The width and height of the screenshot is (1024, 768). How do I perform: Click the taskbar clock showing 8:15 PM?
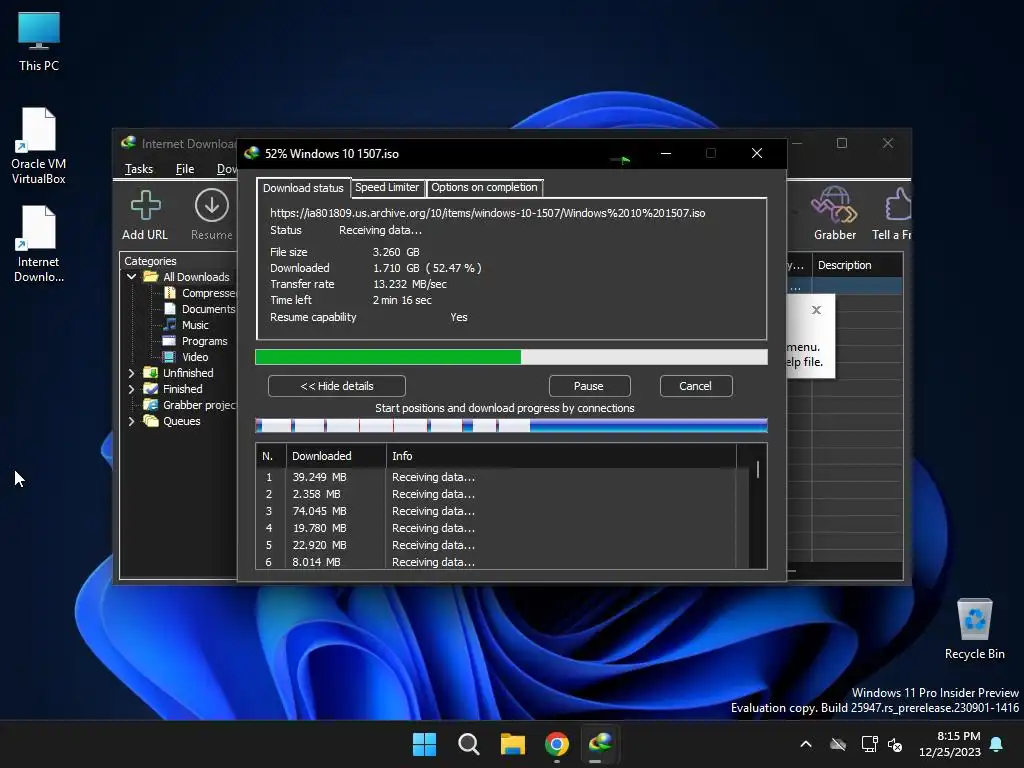tap(950, 744)
